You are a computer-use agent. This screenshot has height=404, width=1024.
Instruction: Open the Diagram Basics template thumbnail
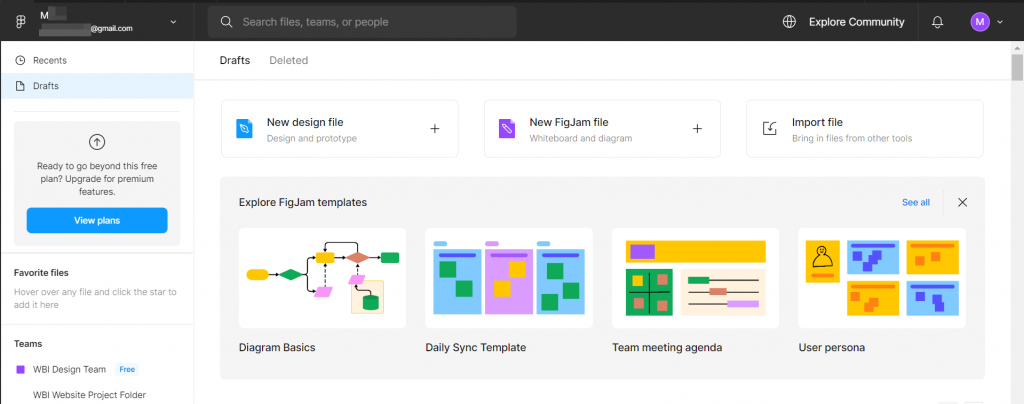(x=322, y=278)
